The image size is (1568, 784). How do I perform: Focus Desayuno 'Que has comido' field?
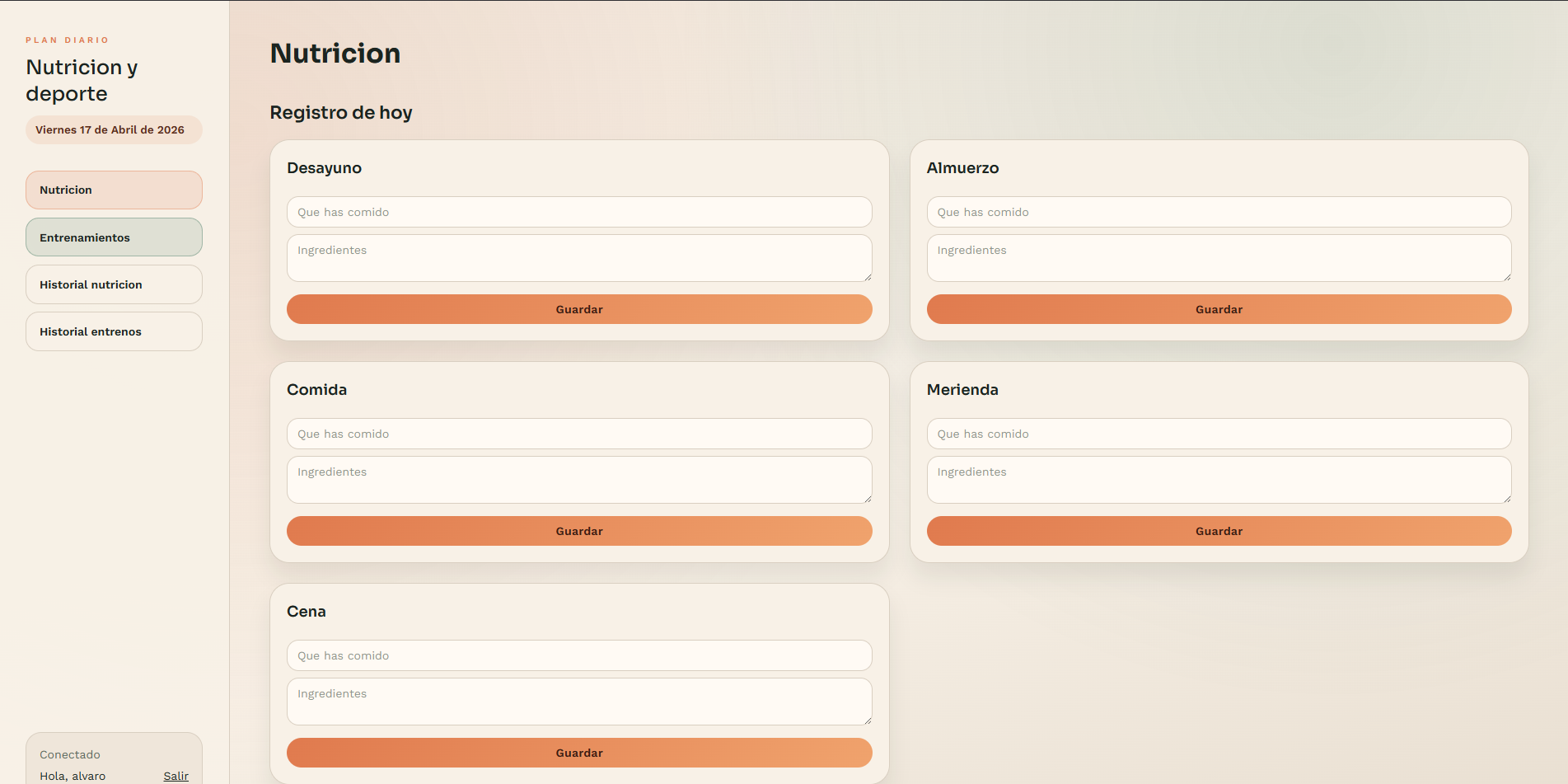(x=579, y=212)
